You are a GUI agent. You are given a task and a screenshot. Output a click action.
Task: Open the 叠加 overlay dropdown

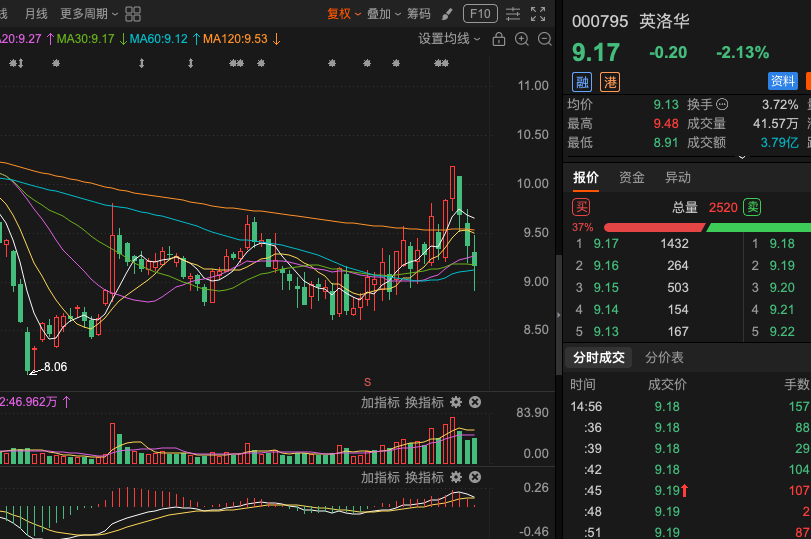click(384, 14)
